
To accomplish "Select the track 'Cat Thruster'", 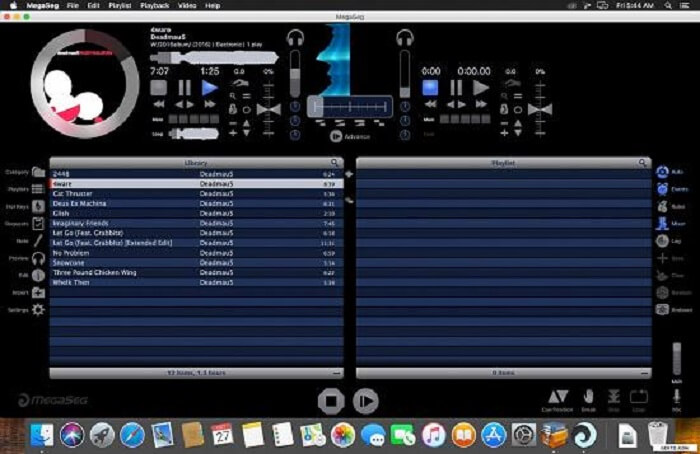I will [196, 194].
